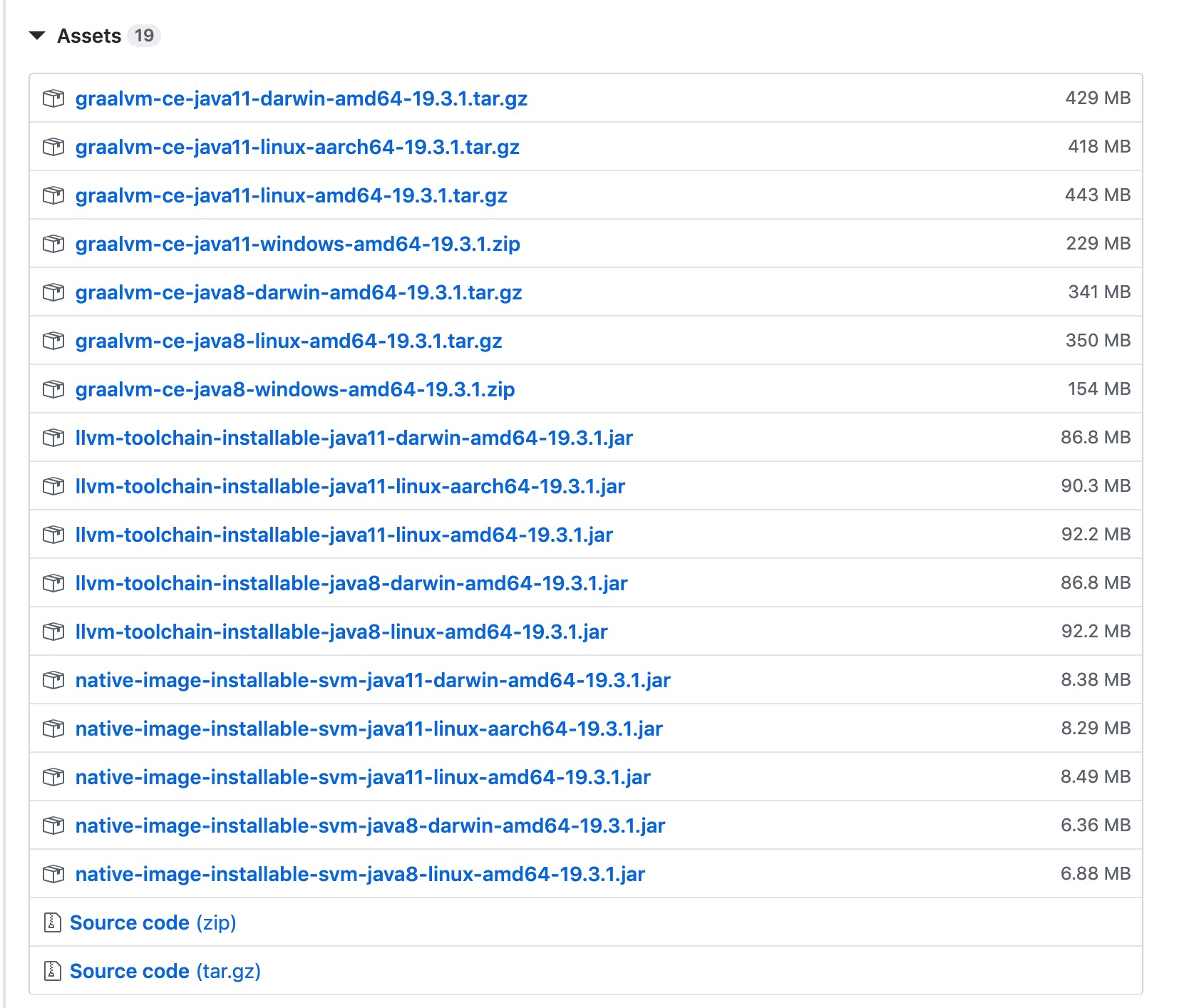Viewport: 1179px width, 1008px height.
Task: Download graalvm-ce-java8-darwin-amd64-19.3.1.tar.gz
Action: [299, 292]
